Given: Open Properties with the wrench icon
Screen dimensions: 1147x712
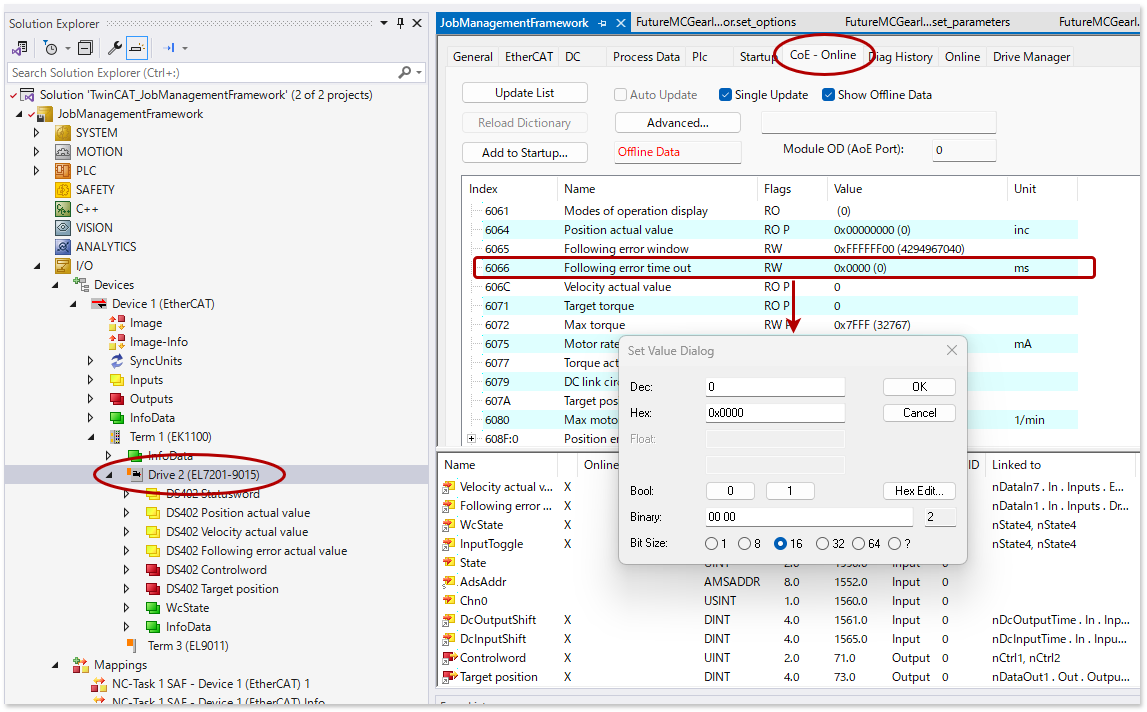Looking at the screenshot, I should [114, 48].
